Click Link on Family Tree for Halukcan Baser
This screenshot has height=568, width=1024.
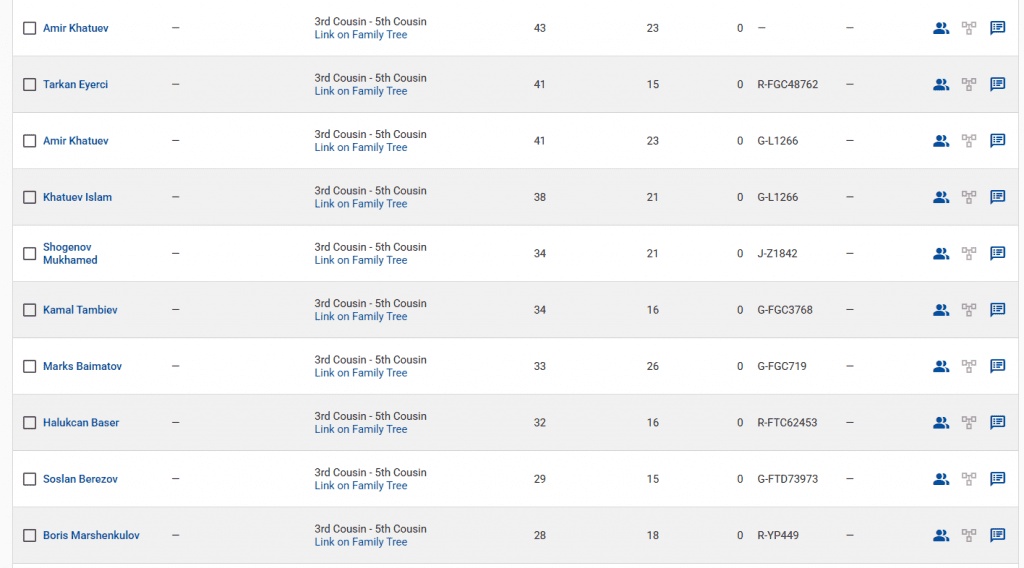click(360, 430)
